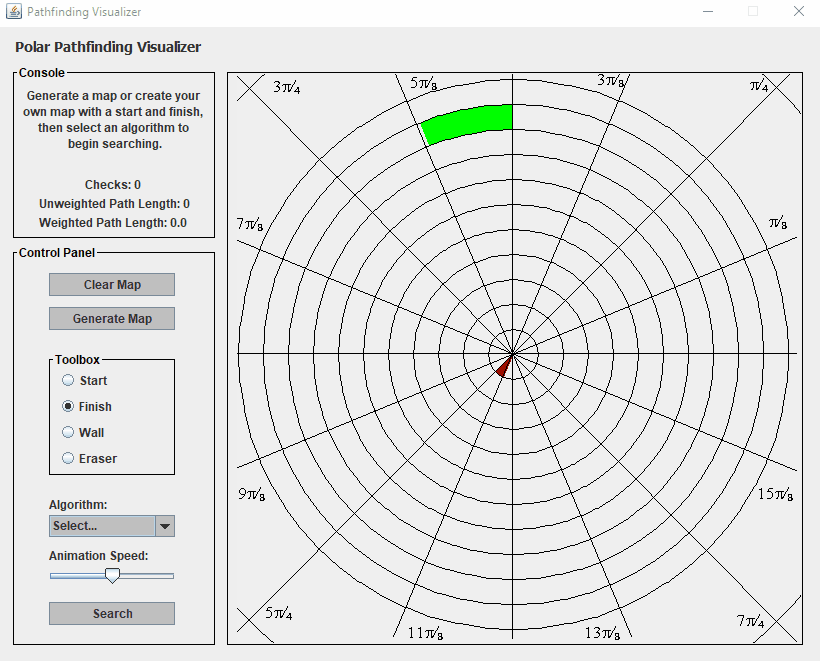
Task: Click the Polar Pathfinding Visualizer heading
Action: tap(108, 47)
